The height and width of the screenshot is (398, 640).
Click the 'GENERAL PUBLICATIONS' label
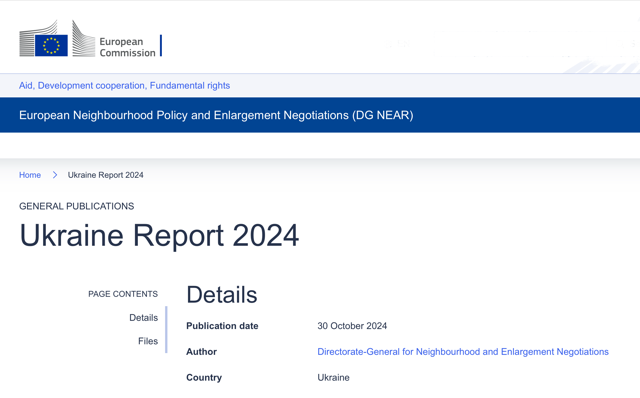click(76, 206)
